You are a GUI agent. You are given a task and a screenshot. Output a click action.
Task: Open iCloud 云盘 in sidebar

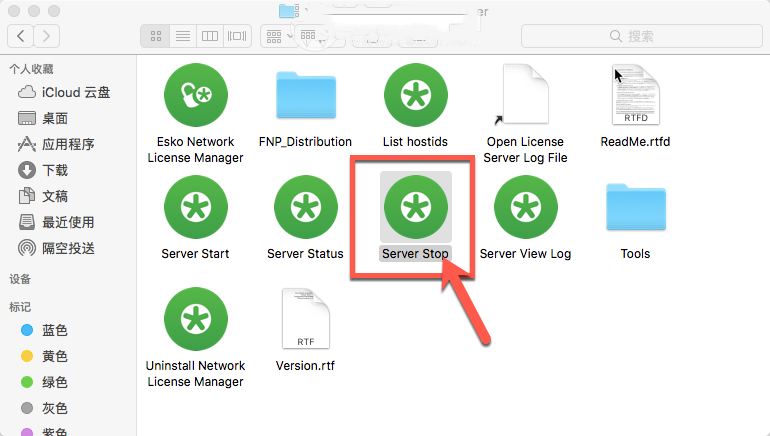click(x=64, y=92)
